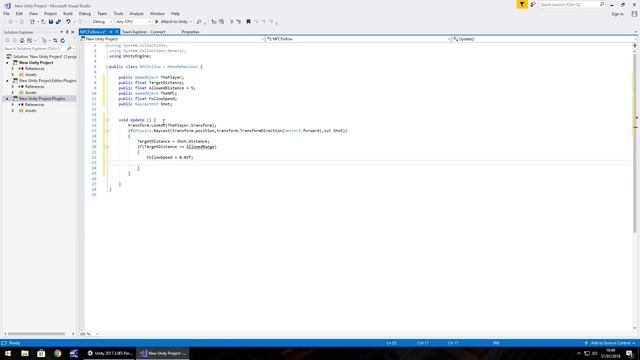Open the Debug configuration dropdown
The width and height of the screenshot is (640, 360).
coord(102,22)
